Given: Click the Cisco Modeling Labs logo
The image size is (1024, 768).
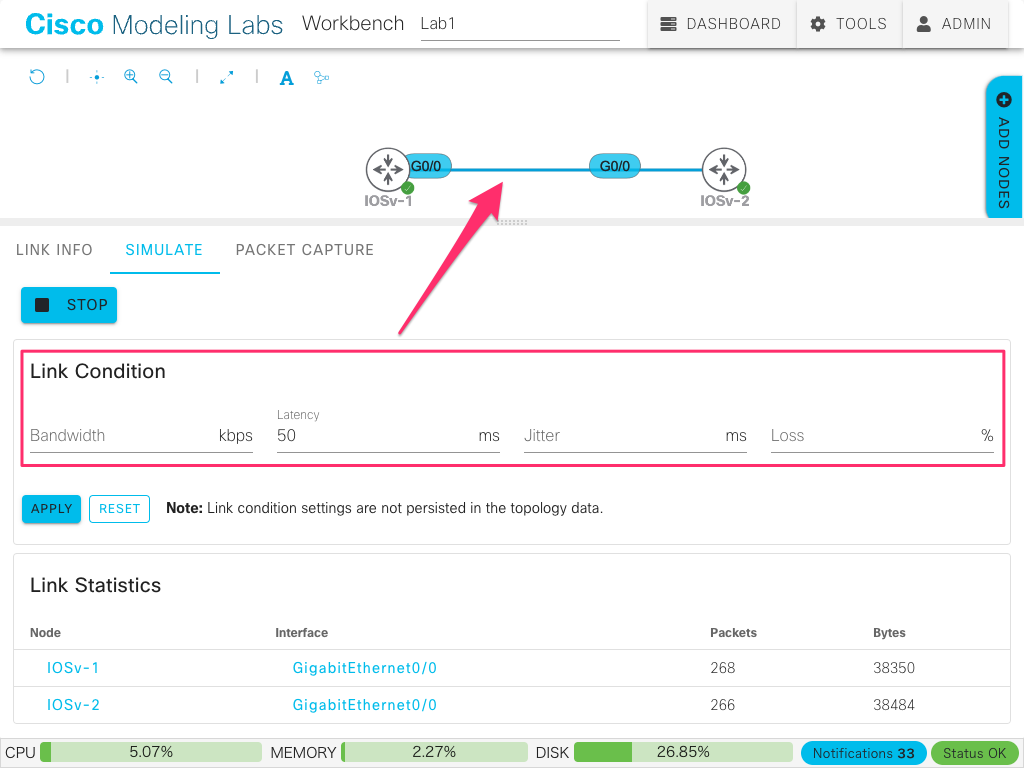Looking at the screenshot, I should point(154,25).
